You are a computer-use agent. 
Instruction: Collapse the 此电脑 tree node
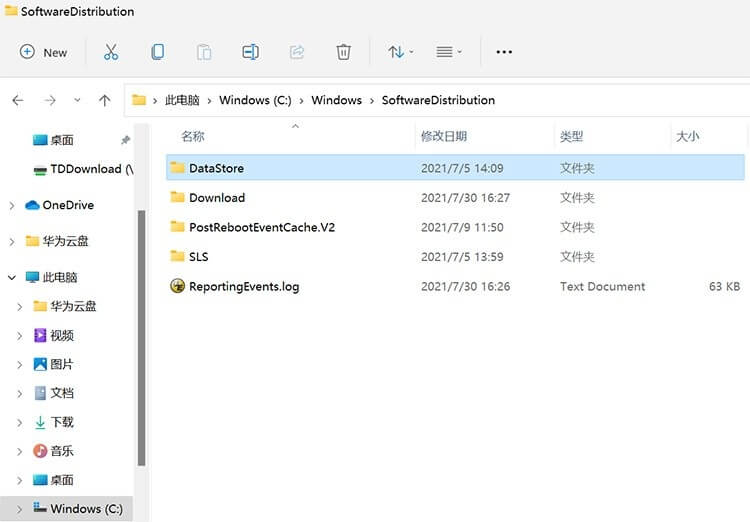coord(11,277)
